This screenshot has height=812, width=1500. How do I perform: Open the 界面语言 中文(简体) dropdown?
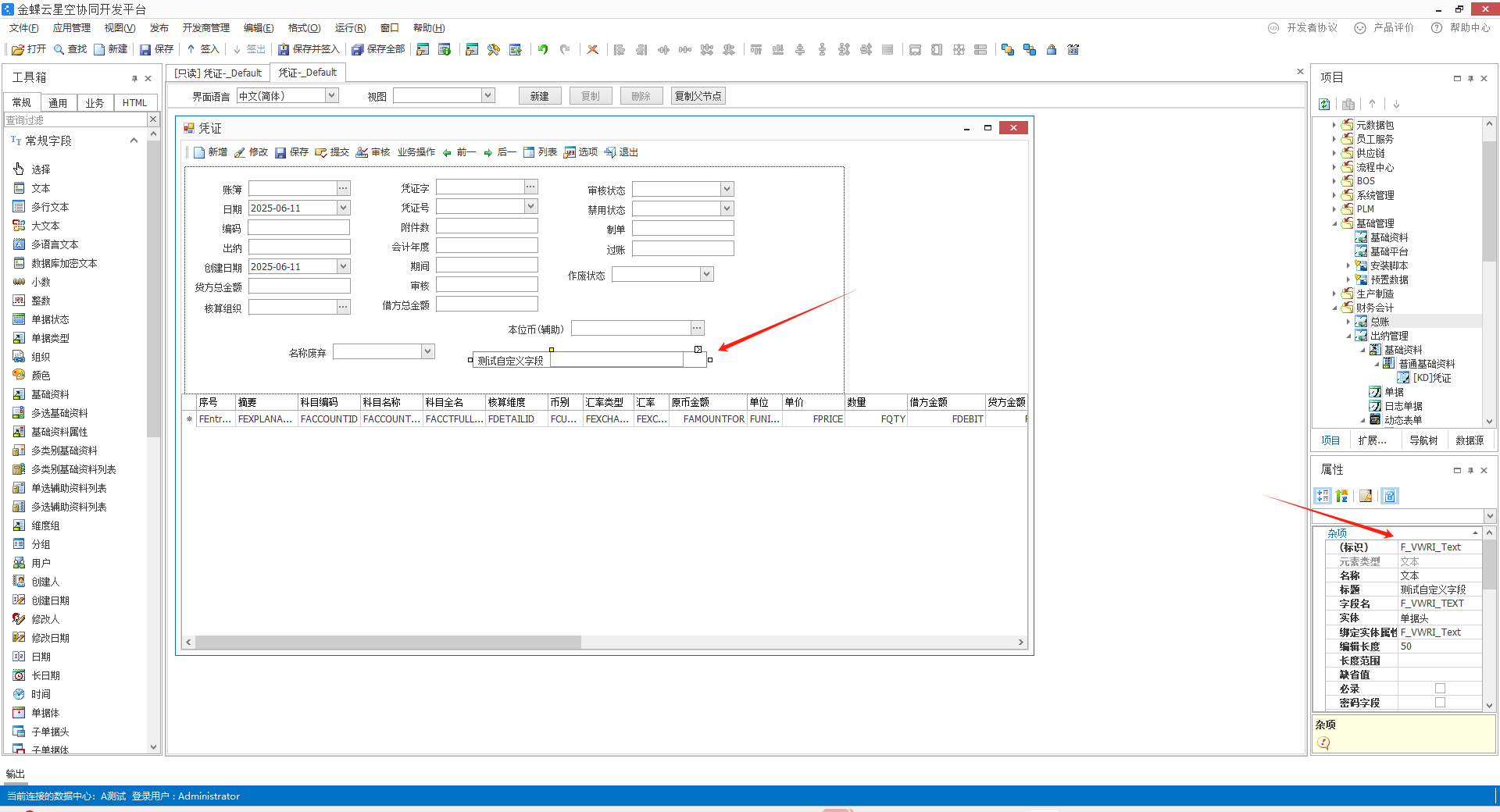(x=332, y=95)
